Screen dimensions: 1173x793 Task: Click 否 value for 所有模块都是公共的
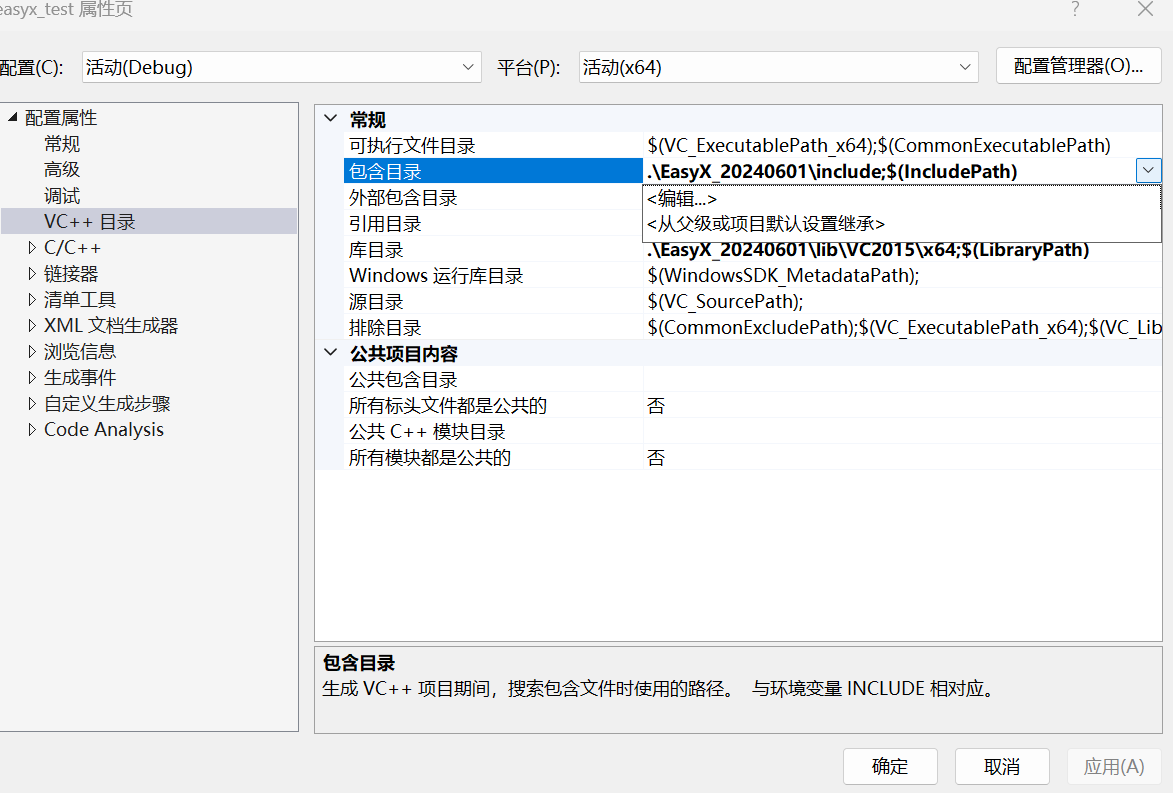(656, 458)
